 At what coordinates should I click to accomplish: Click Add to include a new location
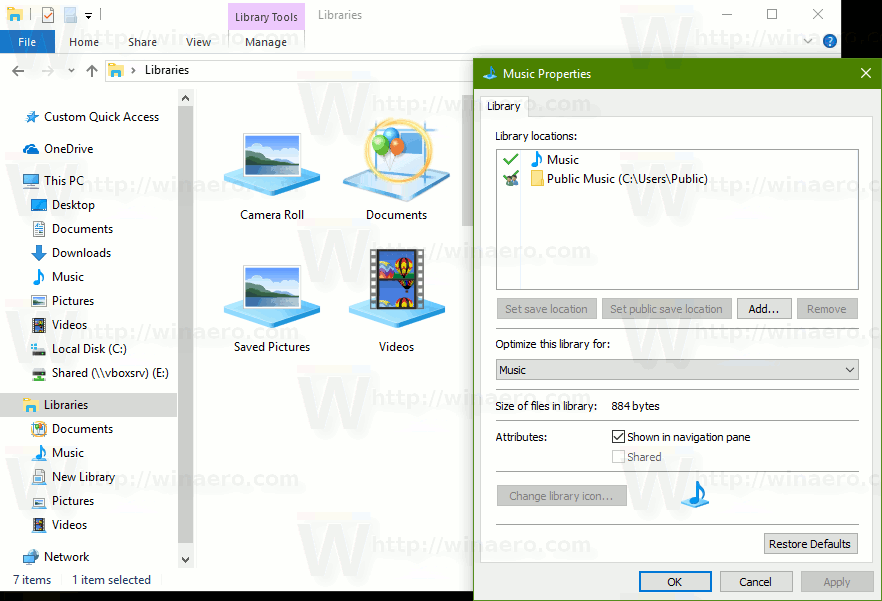pyautogui.click(x=764, y=308)
